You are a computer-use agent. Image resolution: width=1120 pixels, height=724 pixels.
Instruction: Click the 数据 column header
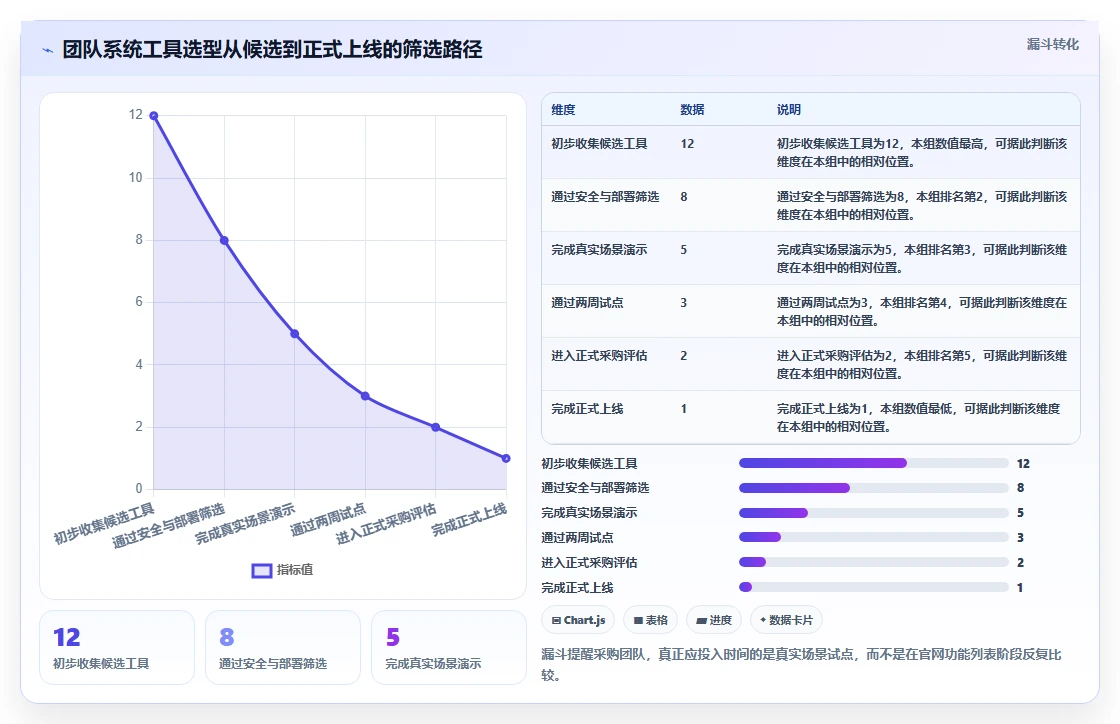(692, 109)
